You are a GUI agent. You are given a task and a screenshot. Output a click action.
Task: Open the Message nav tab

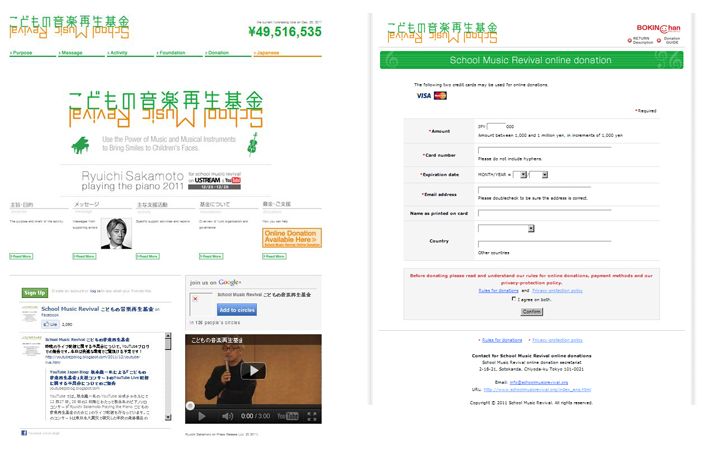pyautogui.click(x=81, y=53)
